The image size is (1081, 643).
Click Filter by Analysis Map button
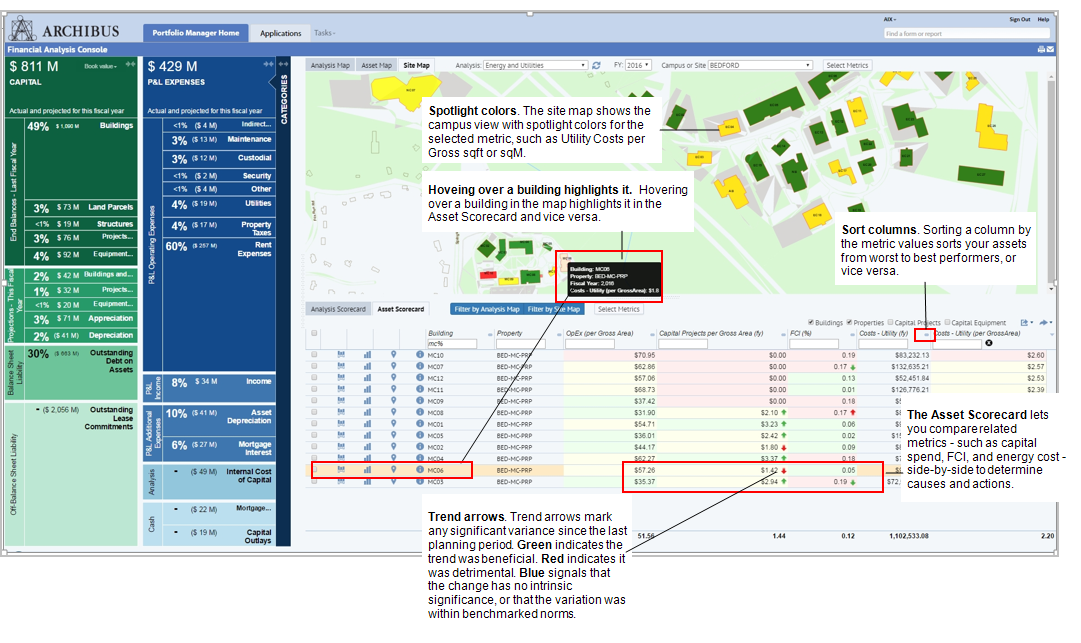487,309
